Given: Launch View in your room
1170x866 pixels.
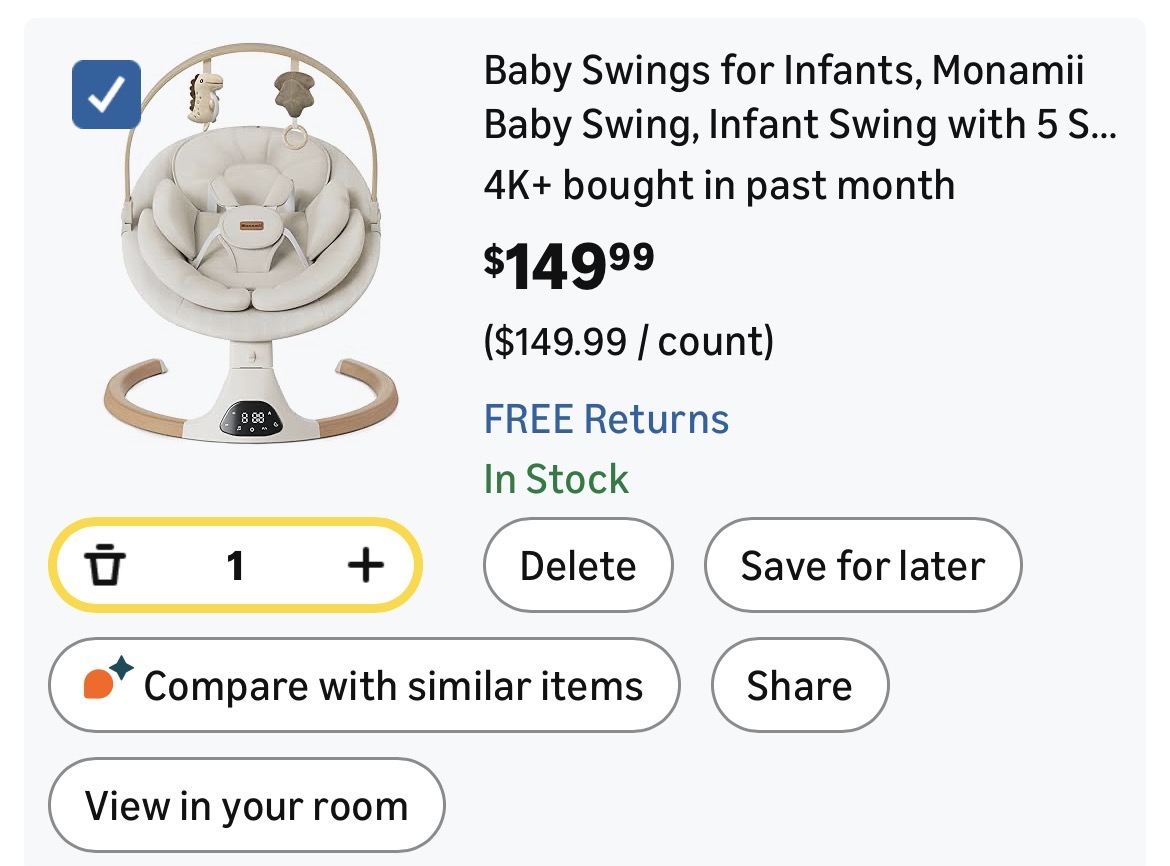Looking at the screenshot, I should pos(246,806).
